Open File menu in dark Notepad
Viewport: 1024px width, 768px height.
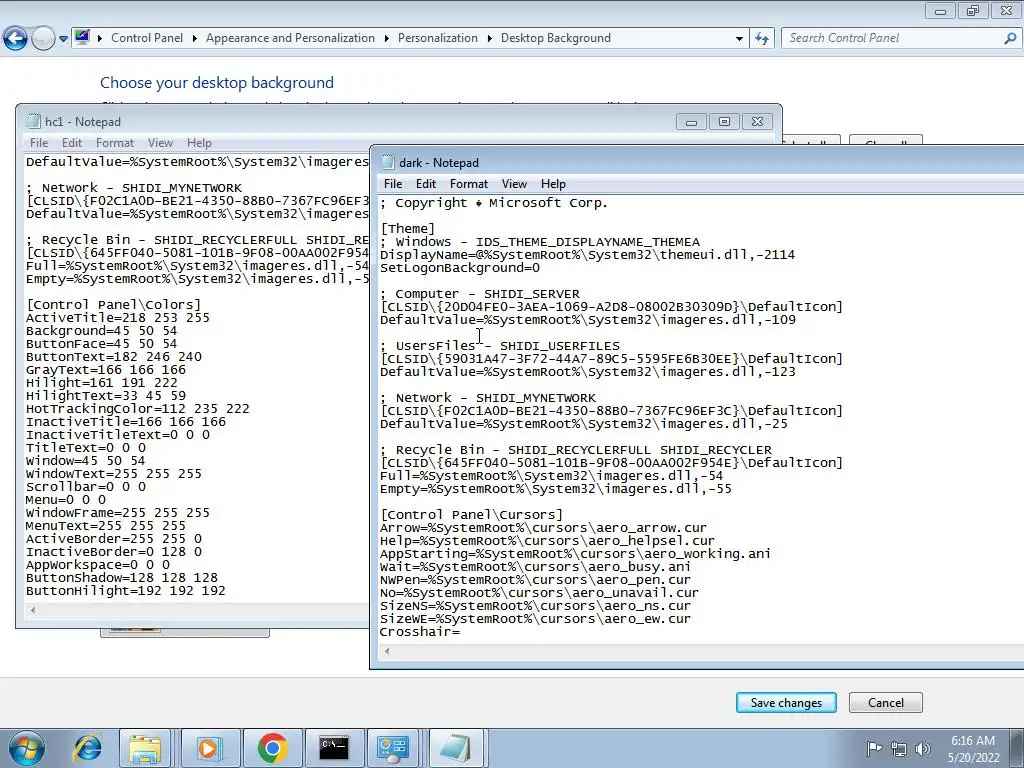click(x=392, y=184)
